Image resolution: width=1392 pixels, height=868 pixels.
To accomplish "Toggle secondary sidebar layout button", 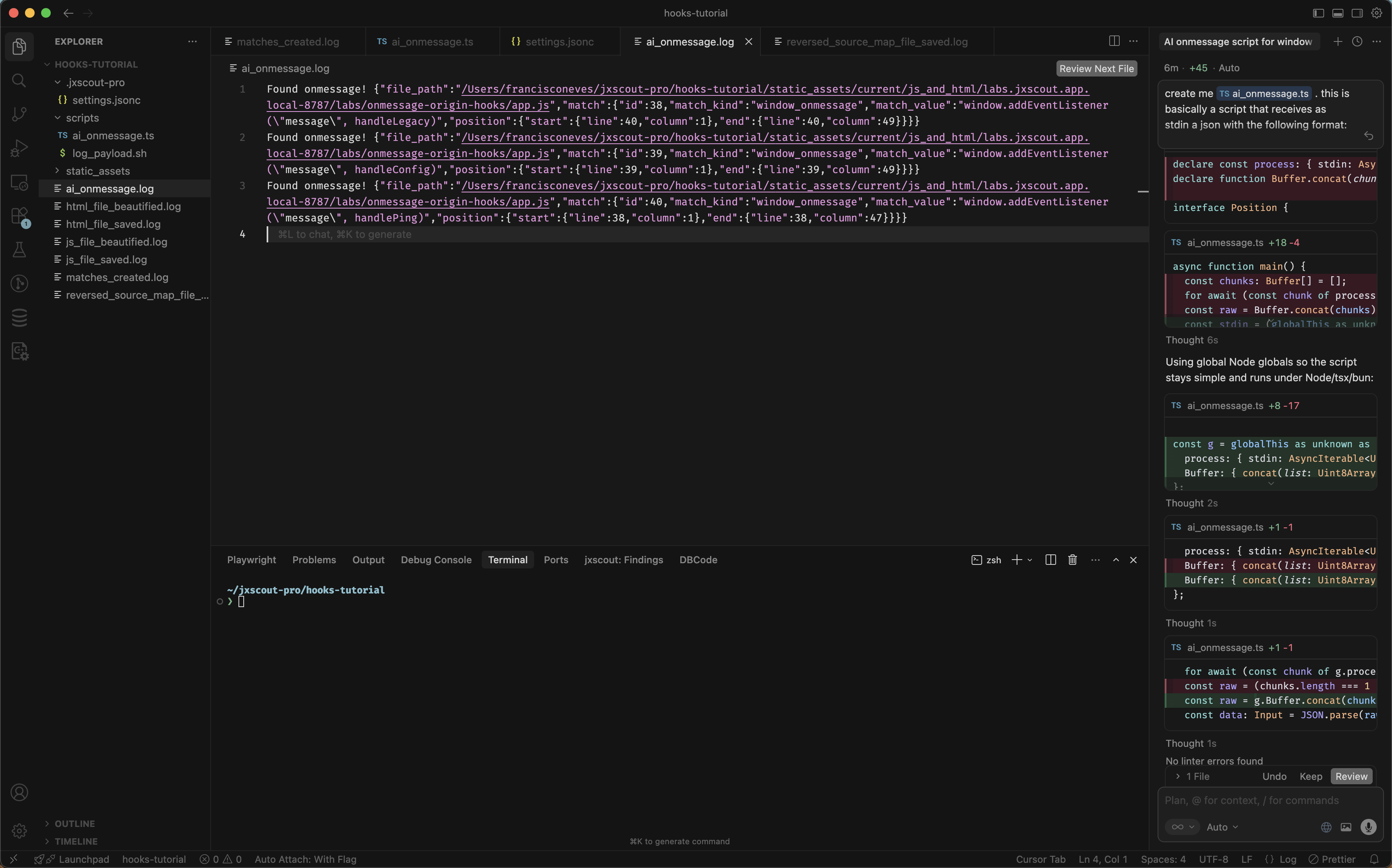I will click(x=1357, y=12).
